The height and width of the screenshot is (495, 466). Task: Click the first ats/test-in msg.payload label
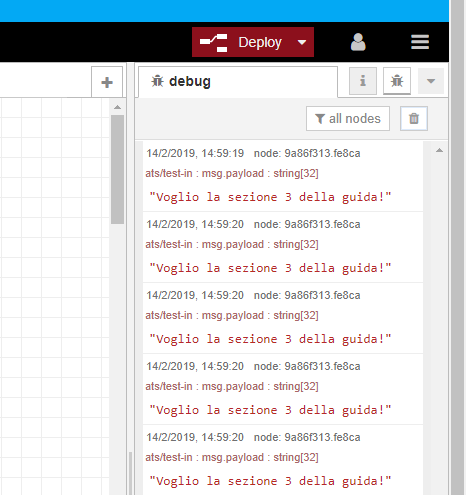coord(232,173)
